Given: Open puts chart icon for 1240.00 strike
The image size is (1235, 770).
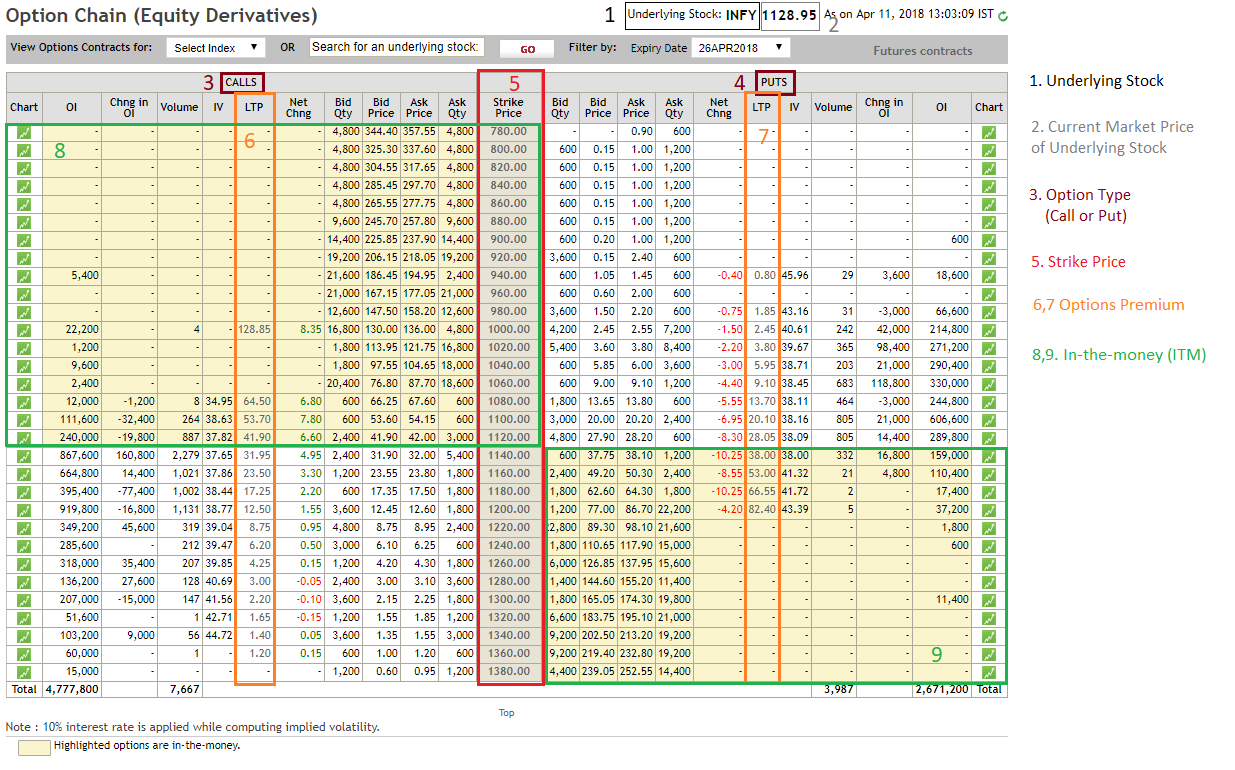Looking at the screenshot, I should [989, 546].
